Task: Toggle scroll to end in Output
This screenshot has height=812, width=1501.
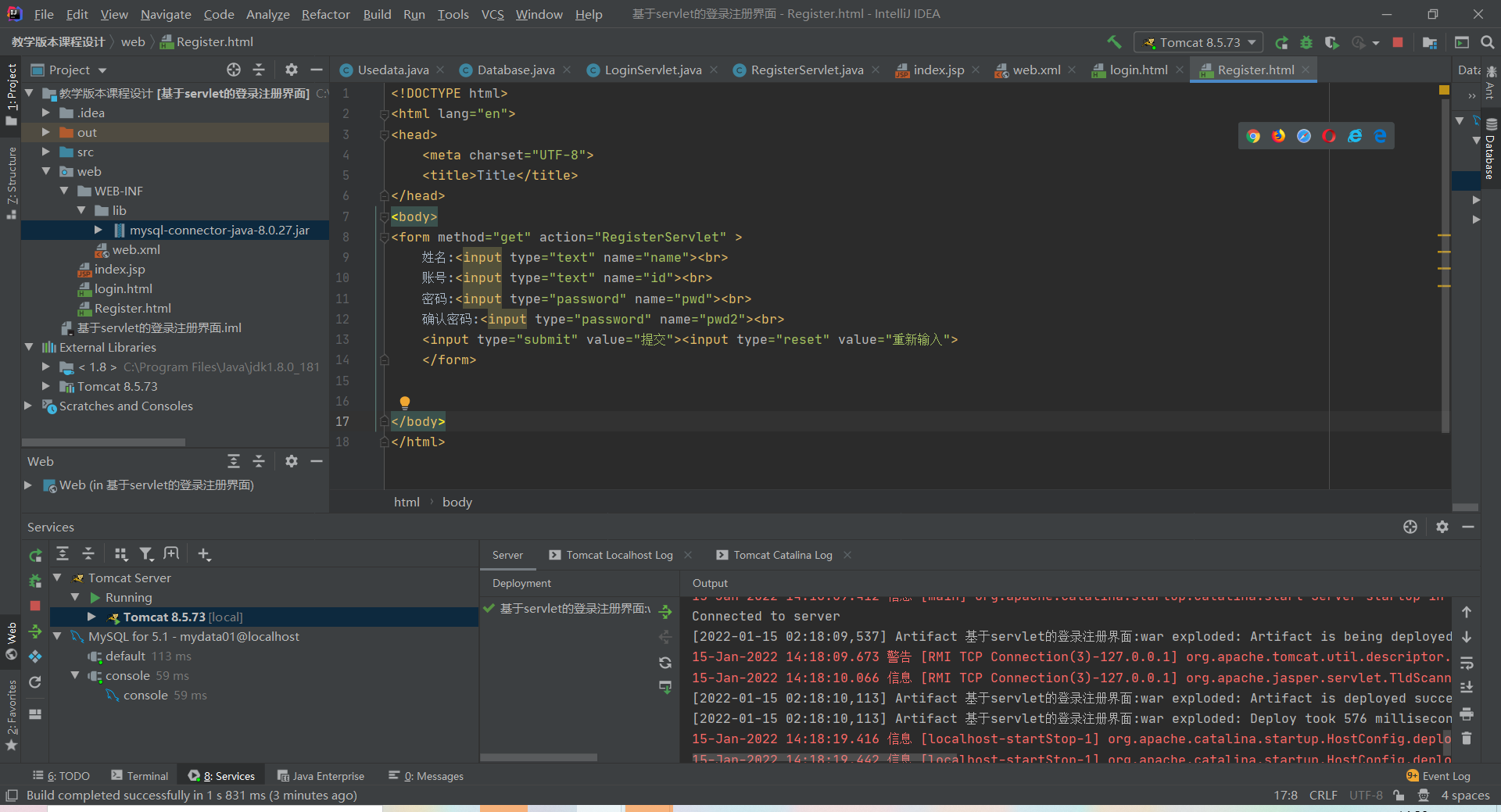Action: (x=1467, y=688)
